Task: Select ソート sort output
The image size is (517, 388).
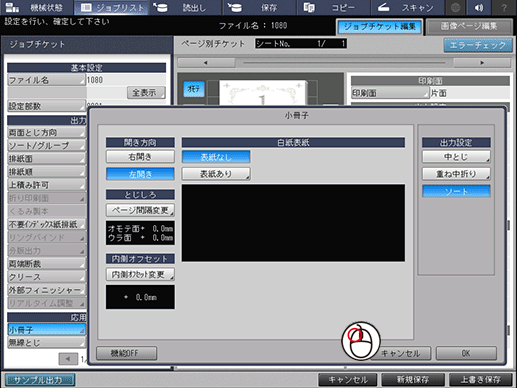Action: (x=456, y=191)
